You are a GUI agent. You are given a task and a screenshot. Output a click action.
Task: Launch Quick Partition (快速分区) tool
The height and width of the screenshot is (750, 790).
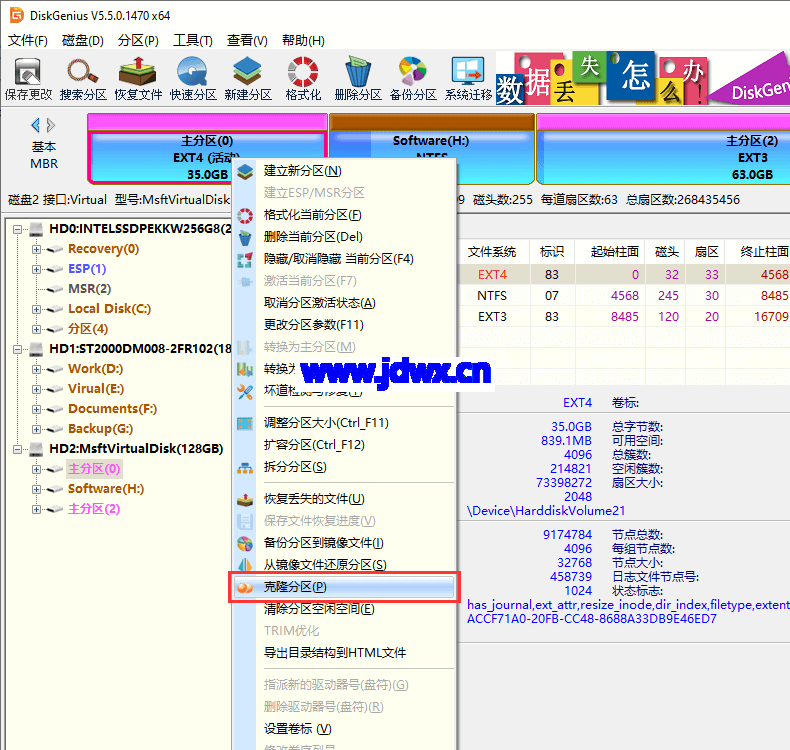(x=193, y=79)
